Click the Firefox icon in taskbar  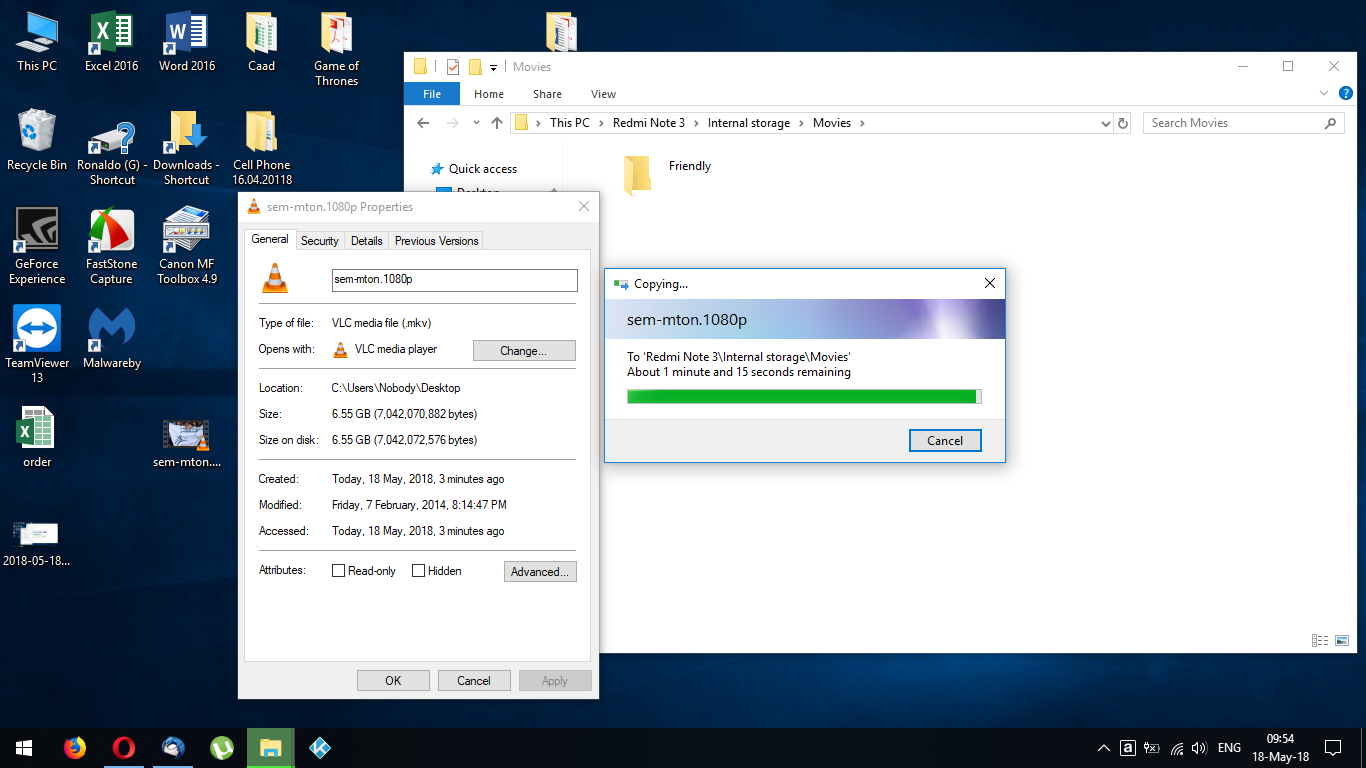click(x=75, y=748)
